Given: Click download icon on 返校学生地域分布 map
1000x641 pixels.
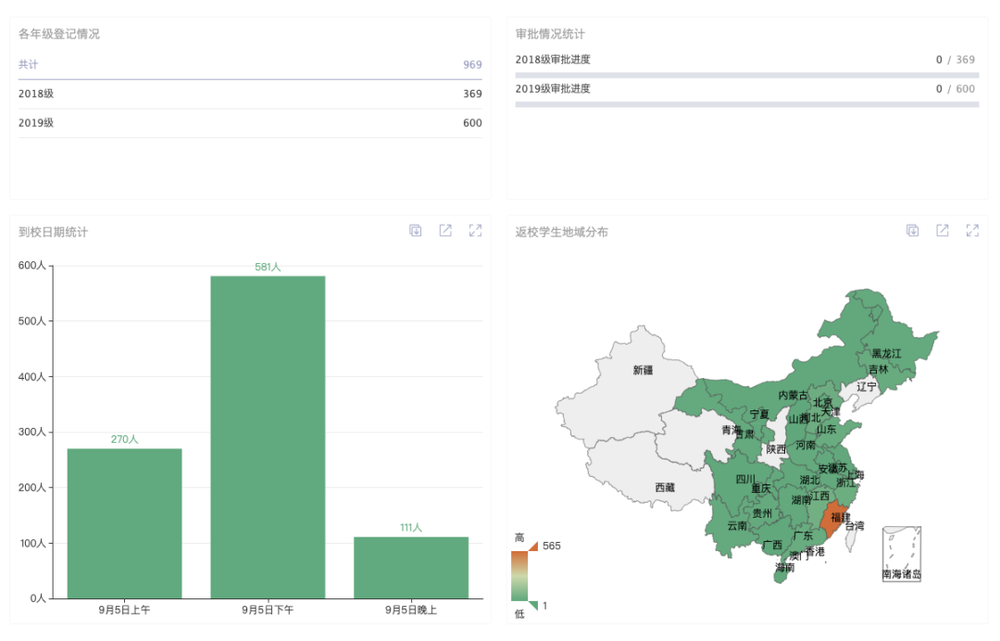Looking at the screenshot, I should pyautogui.click(x=913, y=231).
